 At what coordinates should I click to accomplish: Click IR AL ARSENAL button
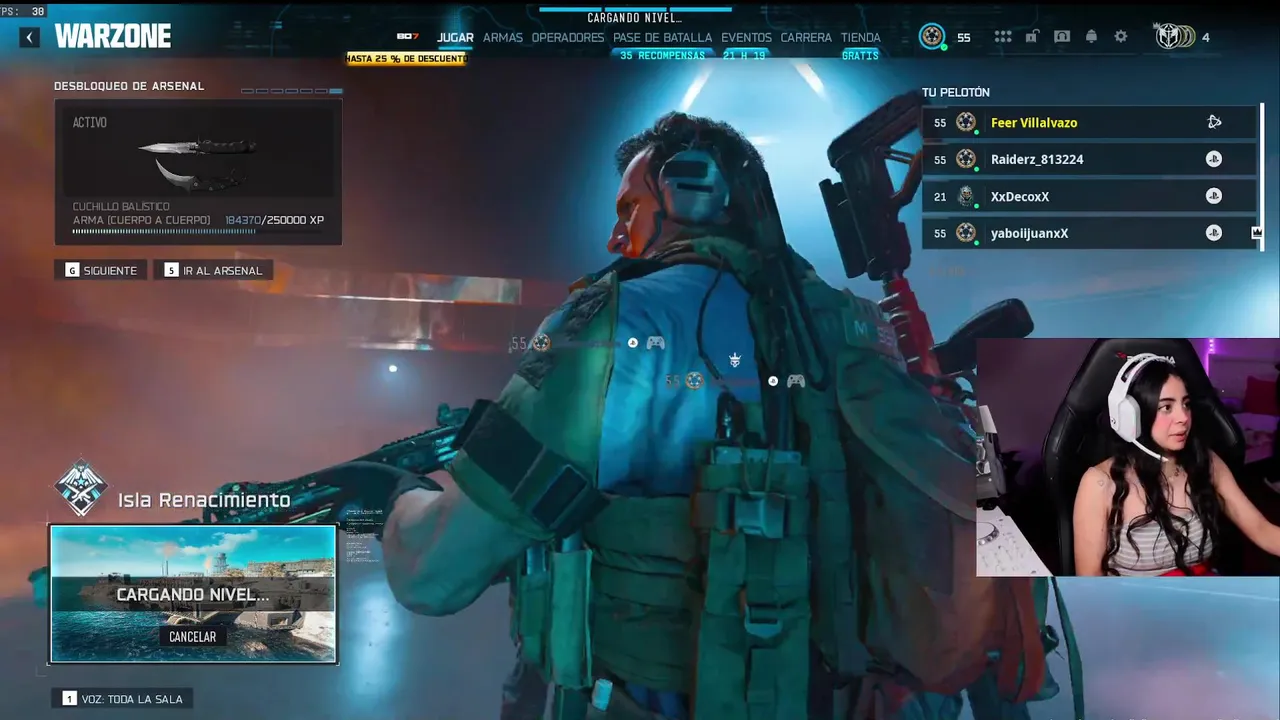pyautogui.click(x=213, y=270)
